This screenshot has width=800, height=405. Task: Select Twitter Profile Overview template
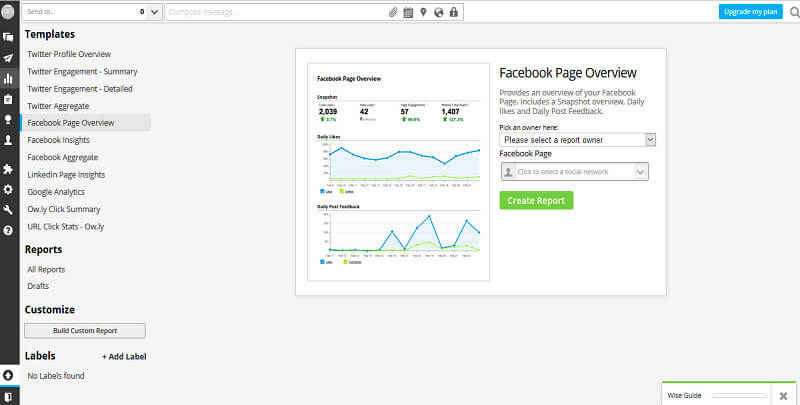click(x=69, y=54)
